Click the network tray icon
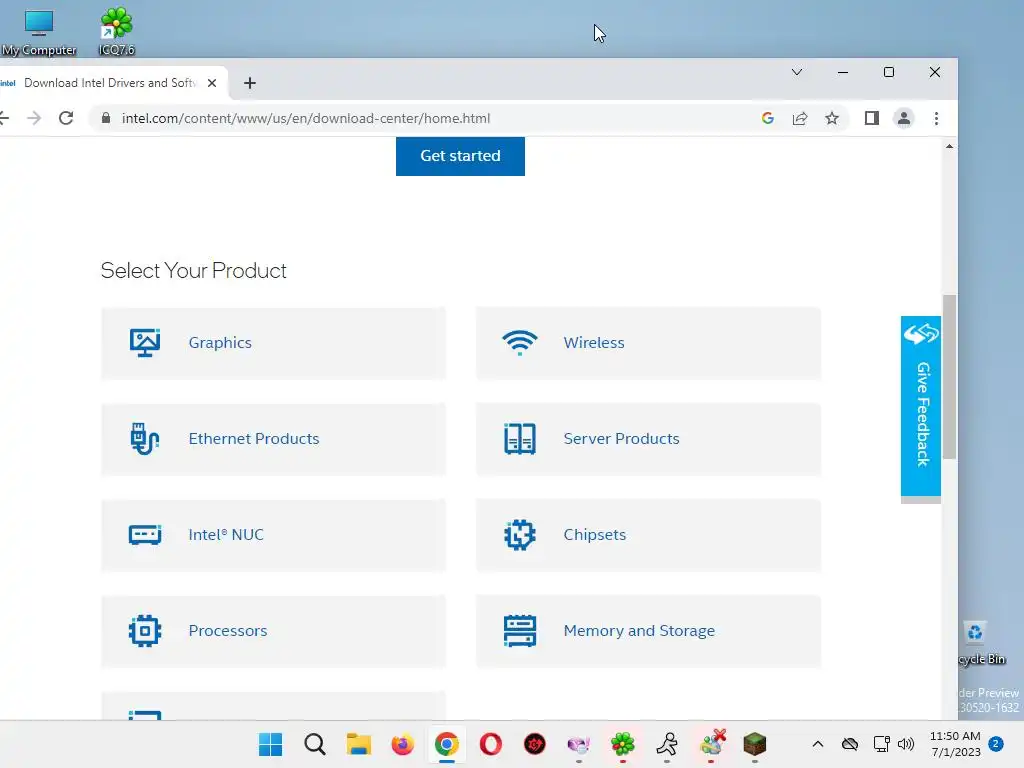1024x768 pixels. pyautogui.click(x=881, y=744)
